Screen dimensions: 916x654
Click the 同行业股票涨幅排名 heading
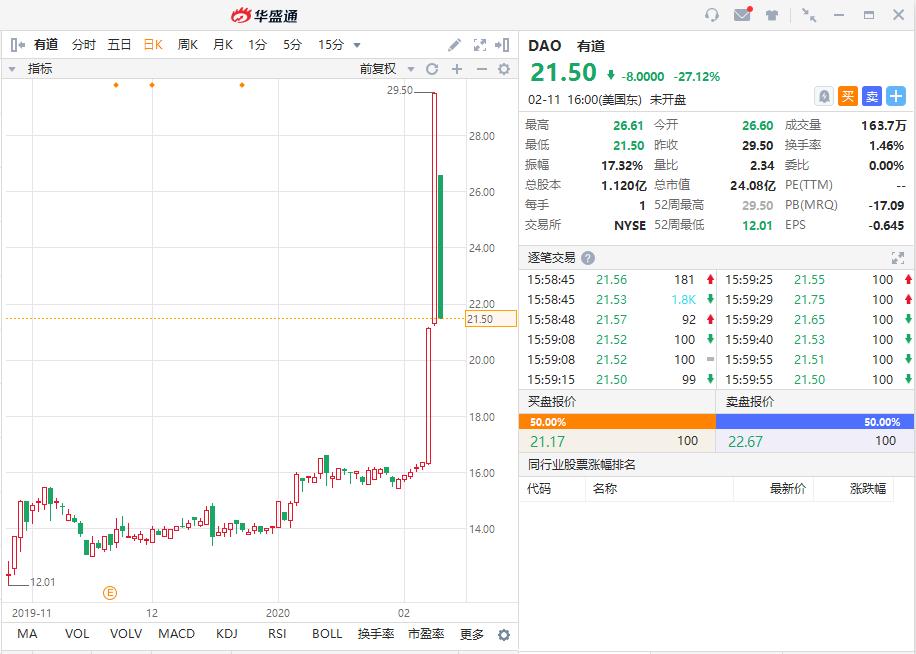(x=581, y=465)
